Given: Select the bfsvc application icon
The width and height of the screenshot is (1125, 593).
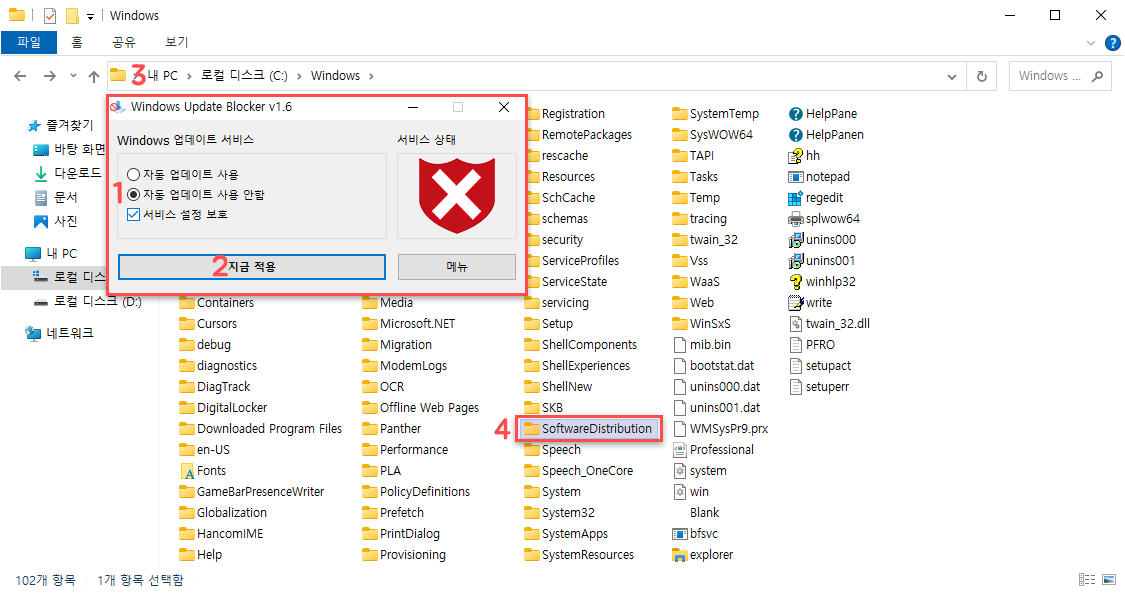Looking at the screenshot, I should pos(679,534).
